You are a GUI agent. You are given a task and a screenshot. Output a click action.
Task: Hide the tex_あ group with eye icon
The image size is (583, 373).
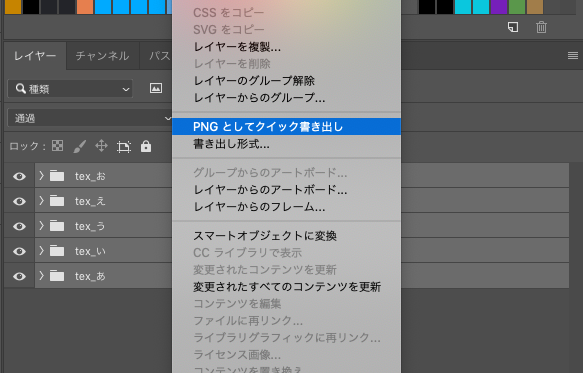click(x=19, y=276)
